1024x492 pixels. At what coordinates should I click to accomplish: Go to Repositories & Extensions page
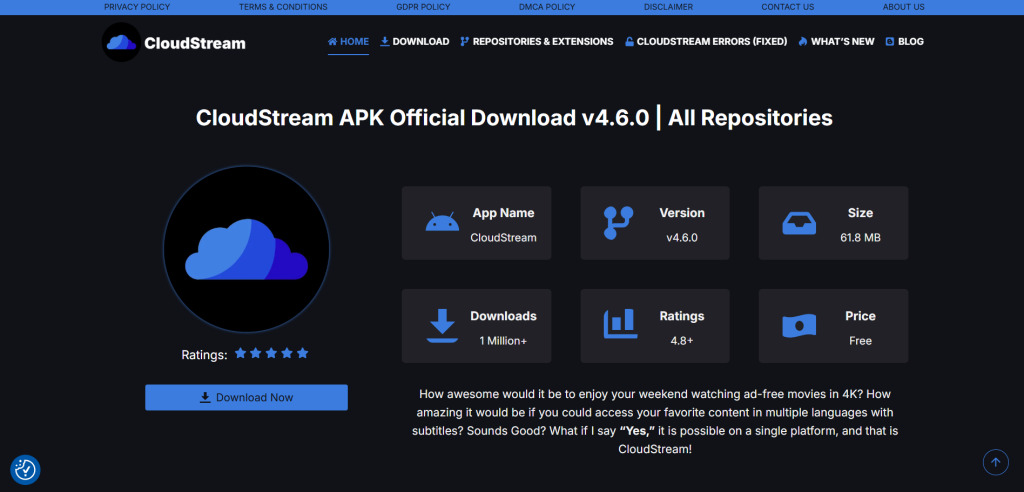[x=537, y=42]
